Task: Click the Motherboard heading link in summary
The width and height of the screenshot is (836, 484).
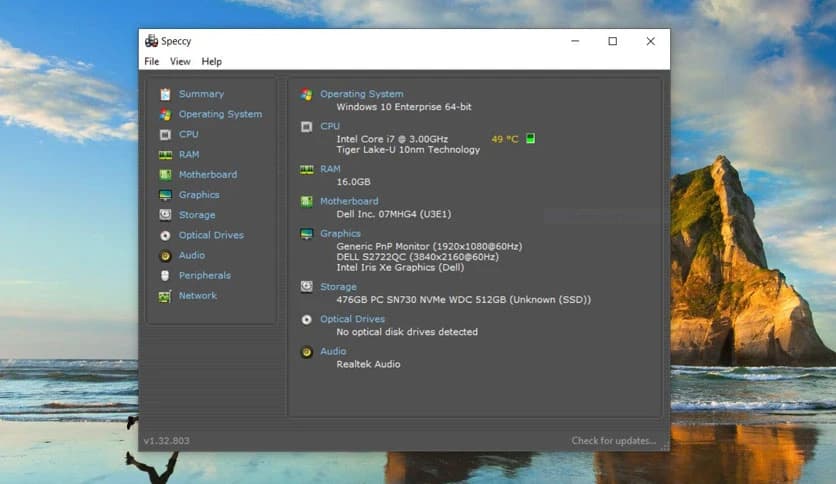Action: [x=349, y=201]
